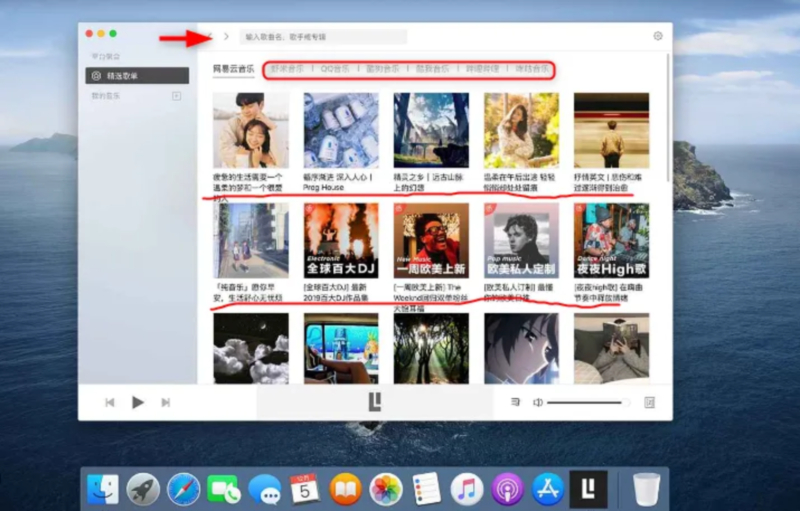The height and width of the screenshot is (511, 800).
Task: Add a playlist with the 我的音乐 plus icon
Action: (177, 96)
